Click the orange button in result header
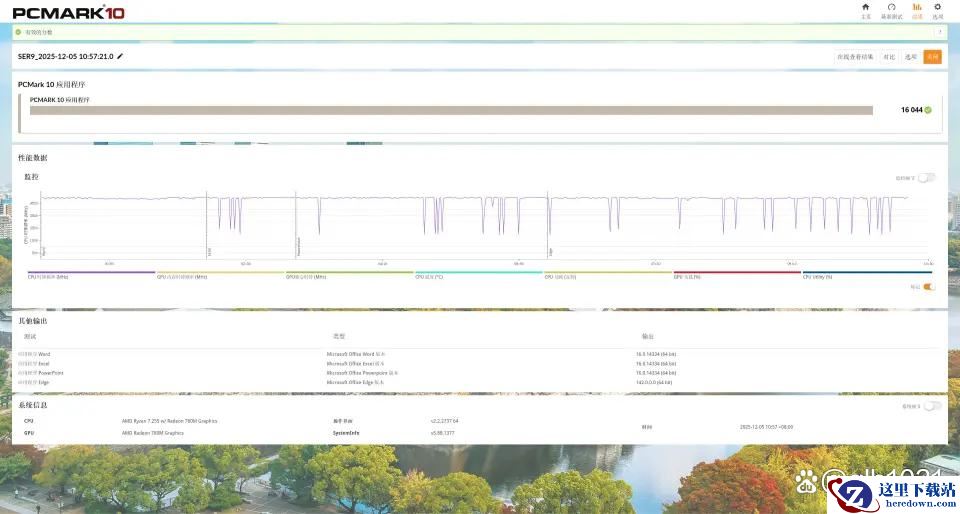Image resolution: width=960 pixels, height=514 pixels. (932, 57)
